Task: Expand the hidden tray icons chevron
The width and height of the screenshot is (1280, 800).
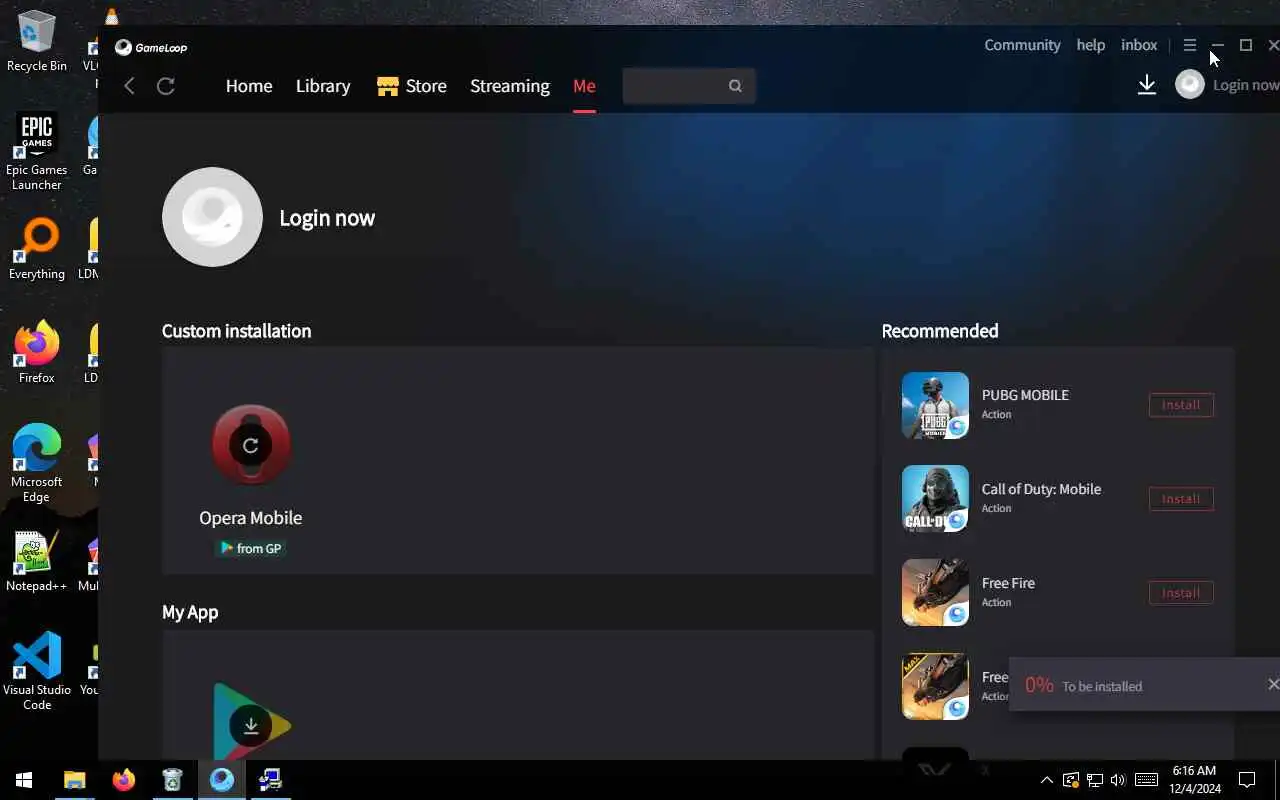Action: point(1046,780)
